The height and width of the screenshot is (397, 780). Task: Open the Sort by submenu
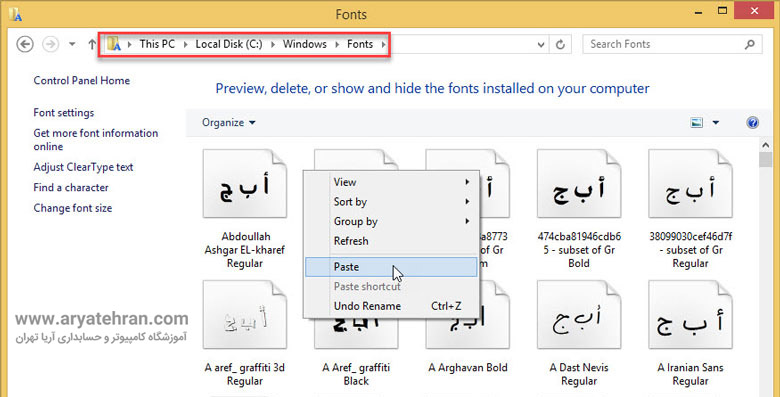click(x=391, y=201)
